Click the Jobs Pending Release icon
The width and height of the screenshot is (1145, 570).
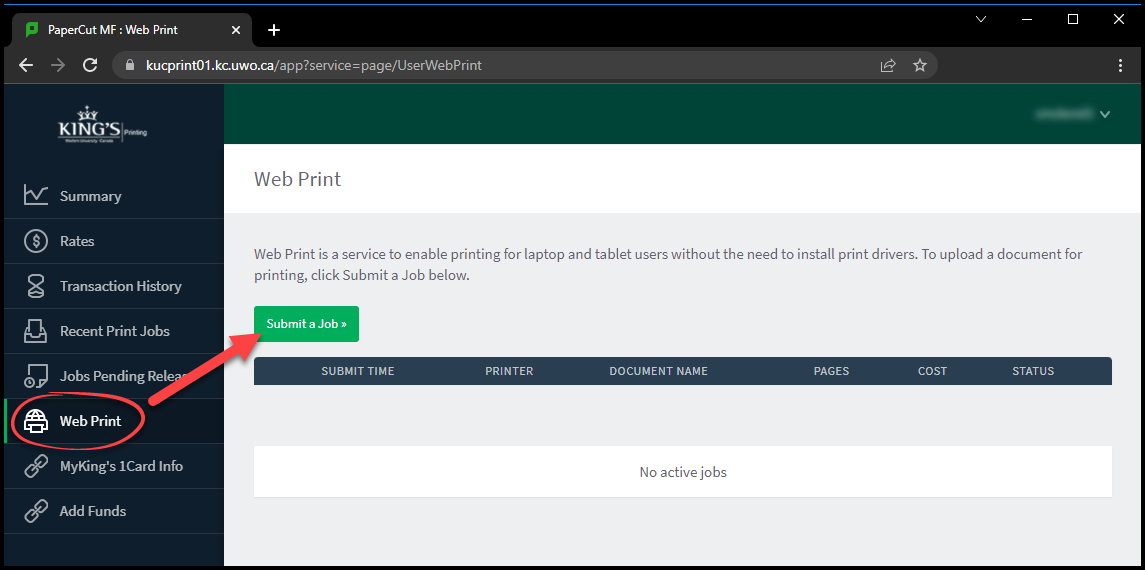[x=36, y=376]
